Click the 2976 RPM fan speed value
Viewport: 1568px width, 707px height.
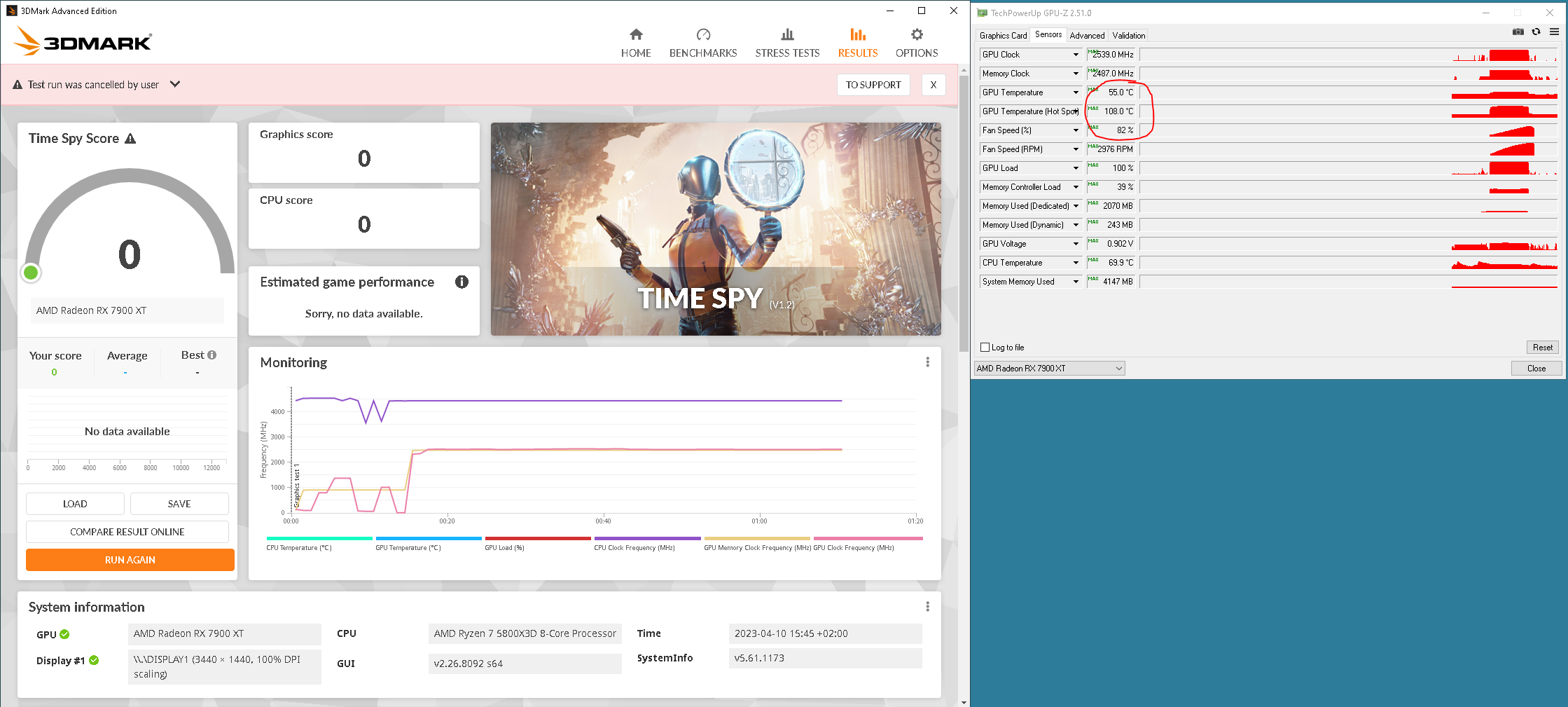pos(1115,149)
